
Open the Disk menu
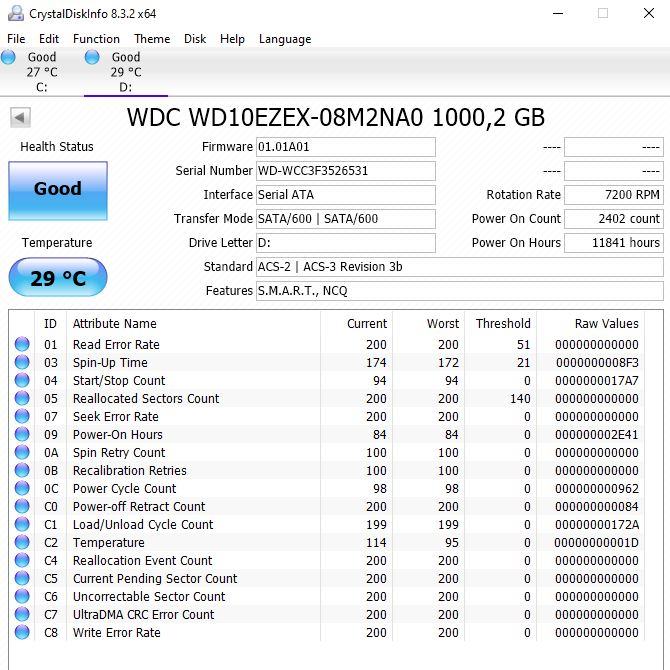[195, 39]
